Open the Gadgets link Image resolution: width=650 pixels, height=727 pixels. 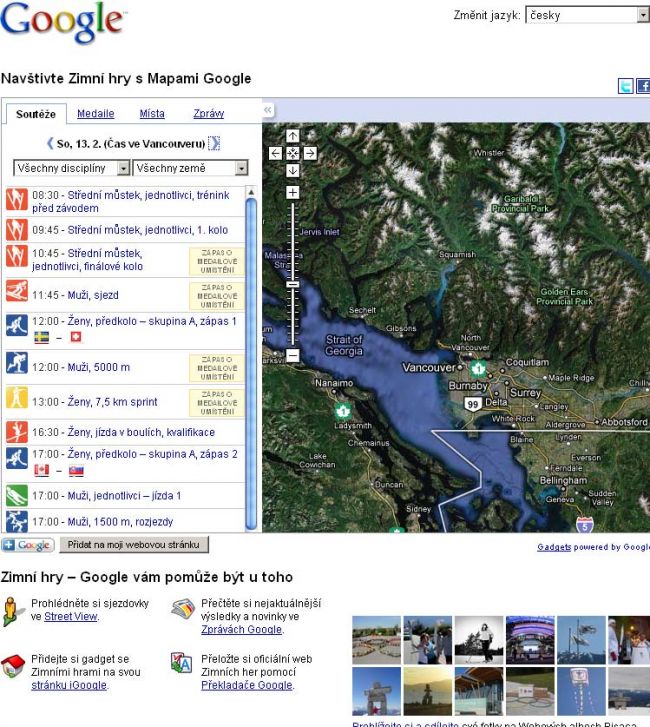[x=554, y=547]
